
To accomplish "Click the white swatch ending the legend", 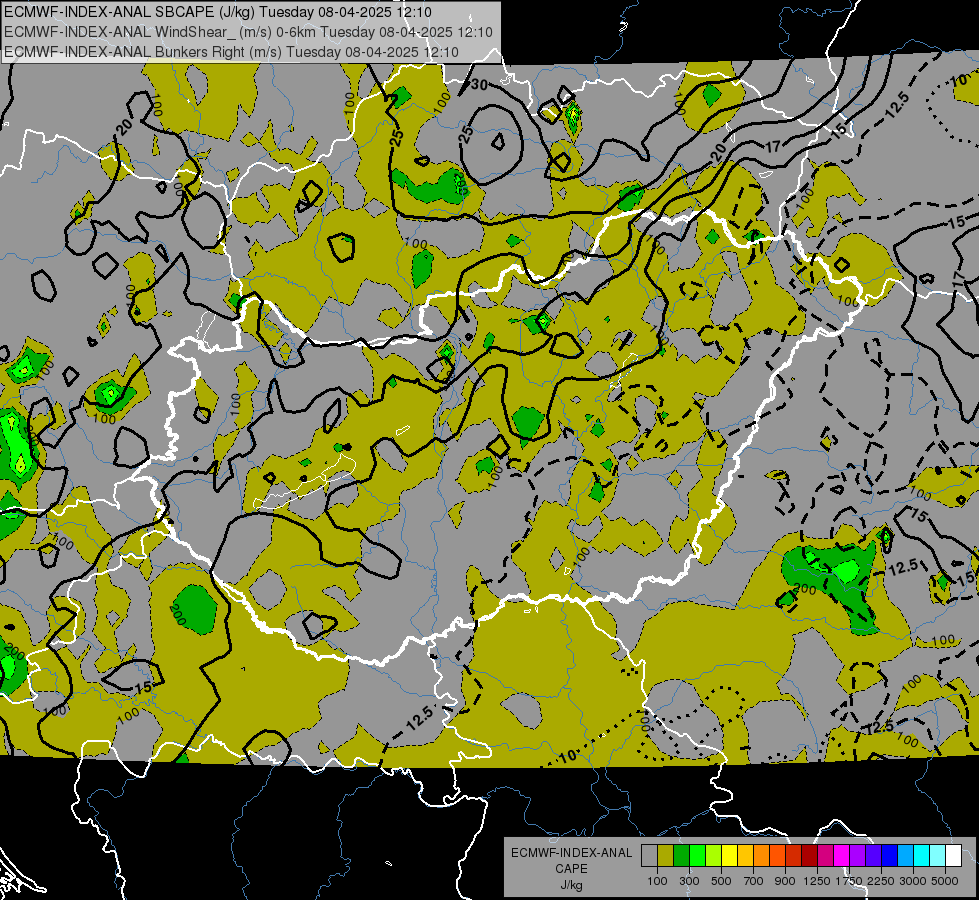I will (x=953, y=855).
